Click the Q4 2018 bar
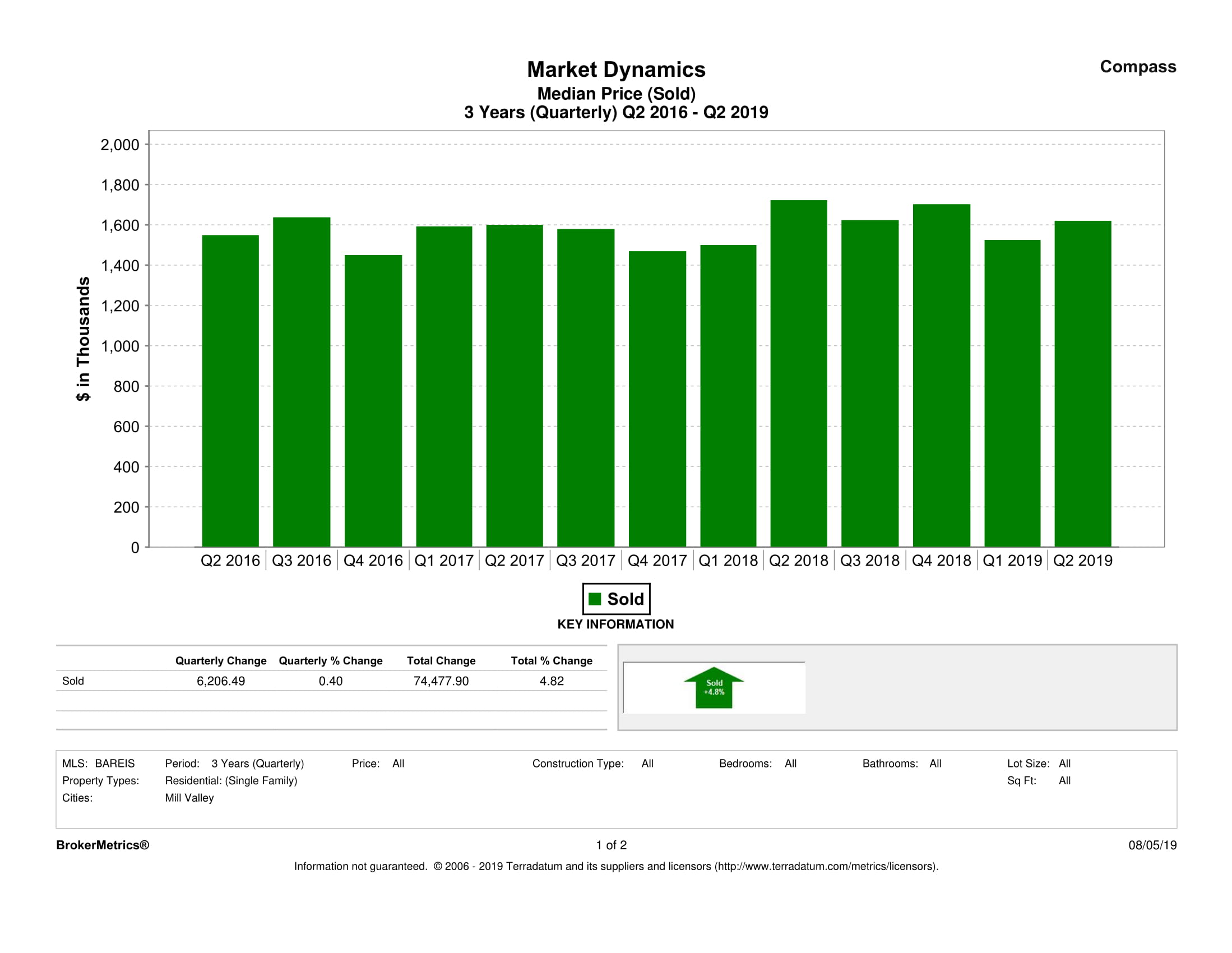Image resolution: width=1232 pixels, height=953 pixels. (x=941, y=375)
